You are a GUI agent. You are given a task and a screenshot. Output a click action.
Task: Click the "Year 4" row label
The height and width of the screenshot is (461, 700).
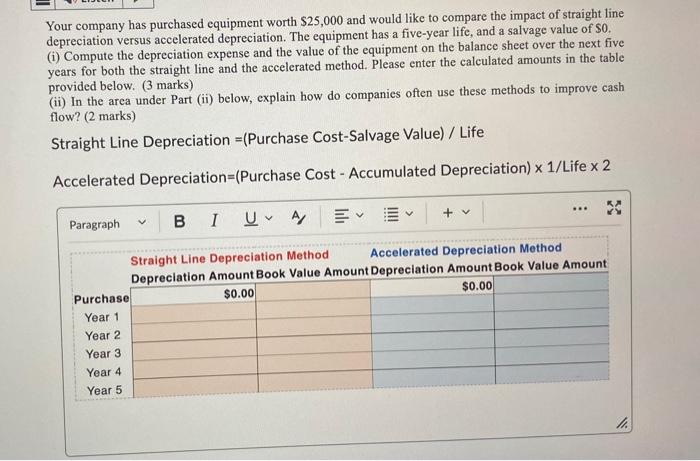(104, 372)
